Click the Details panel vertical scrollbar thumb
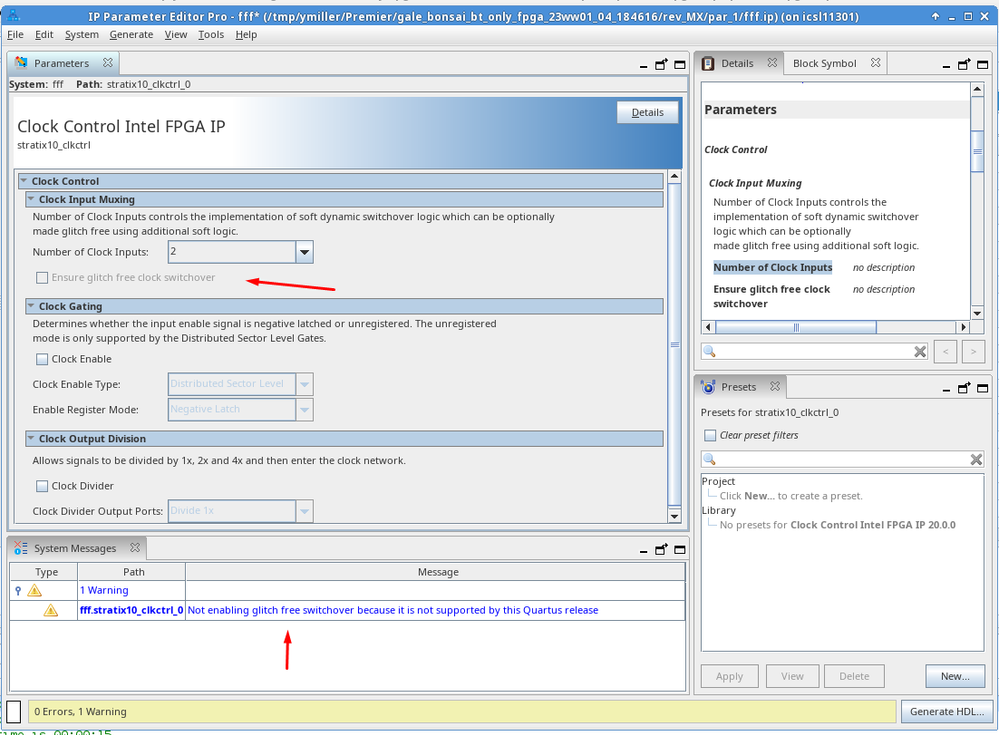The height and width of the screenshot is (735, 999). pos(977,151)
